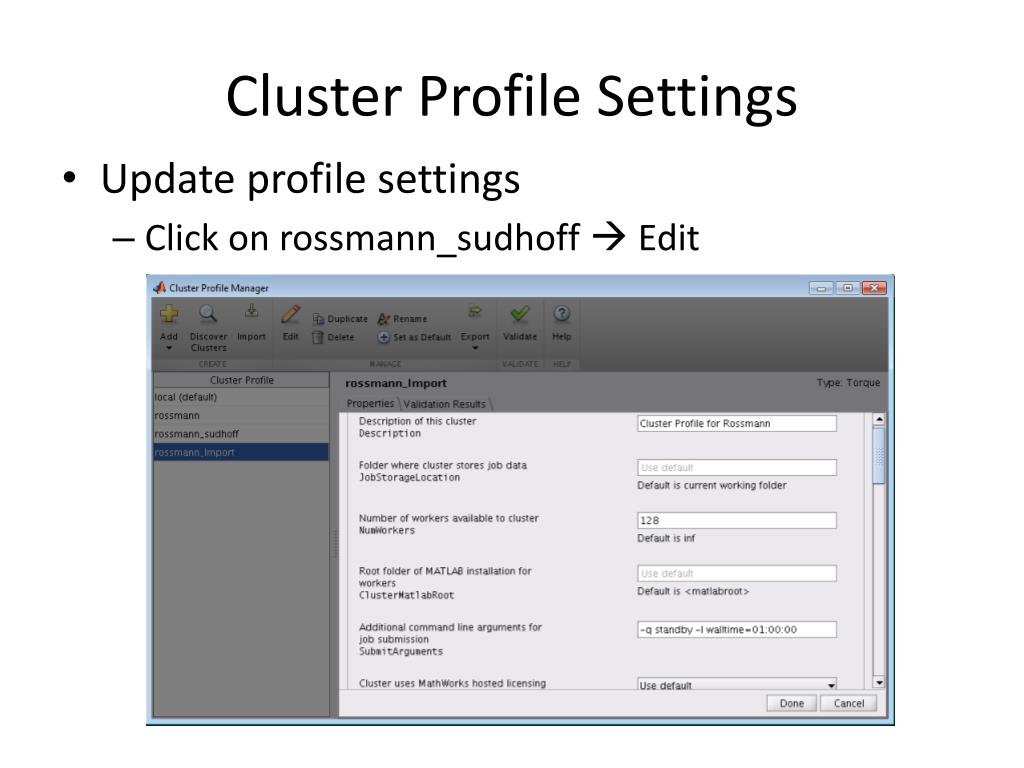Click 'Default is current working folder' text
Screen dimensions: 1024x768
(712, 485)
